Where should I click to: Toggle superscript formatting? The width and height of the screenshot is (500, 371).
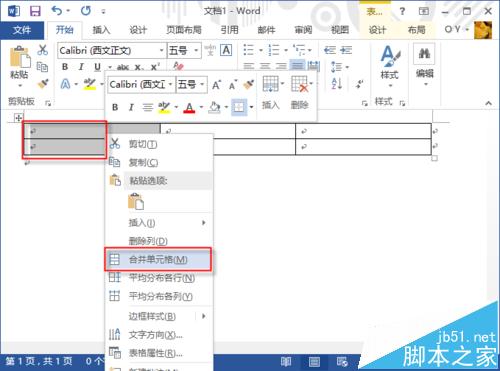[155, 67]
